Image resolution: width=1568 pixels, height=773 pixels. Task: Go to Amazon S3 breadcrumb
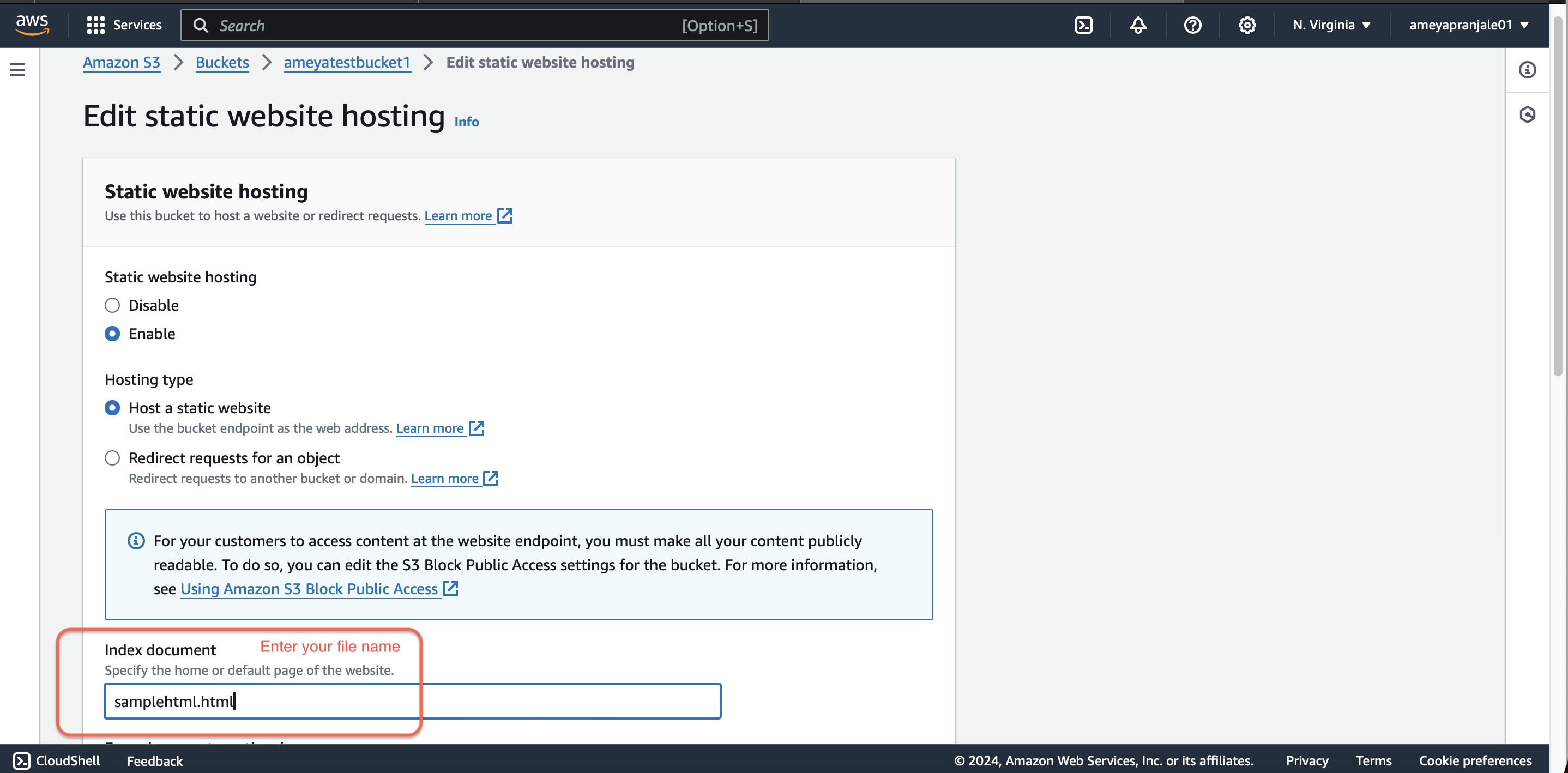pyautogui.click(x=121, y=62)
